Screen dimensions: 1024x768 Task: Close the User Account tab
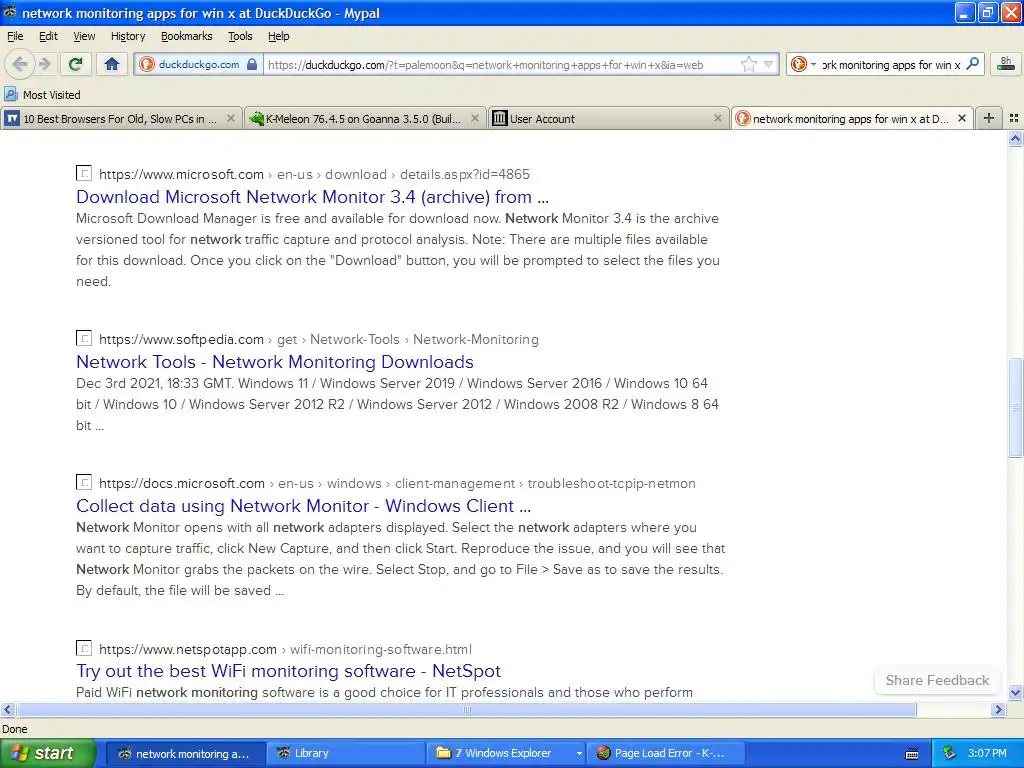718,118
